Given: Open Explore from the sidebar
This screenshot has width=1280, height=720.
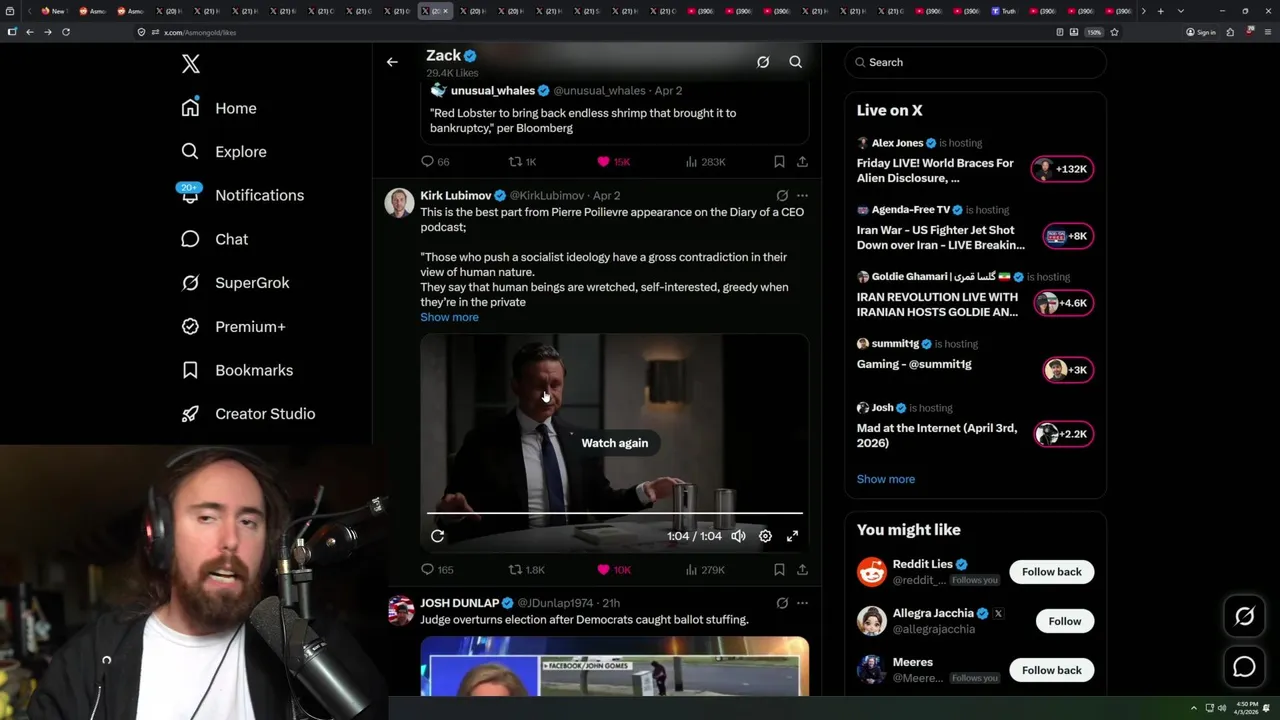Looking at the screenshot, I should point(224,152).
